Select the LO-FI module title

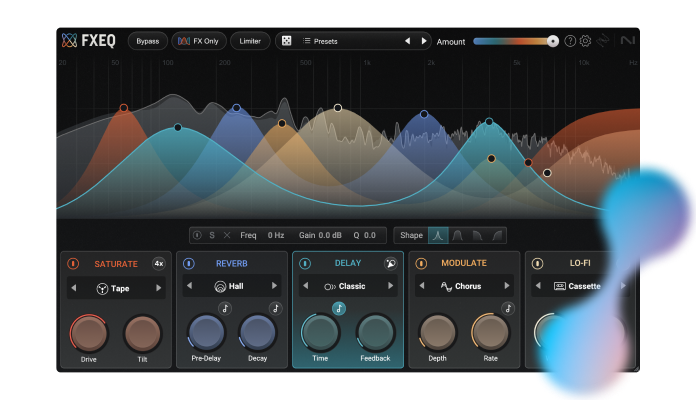580,263
